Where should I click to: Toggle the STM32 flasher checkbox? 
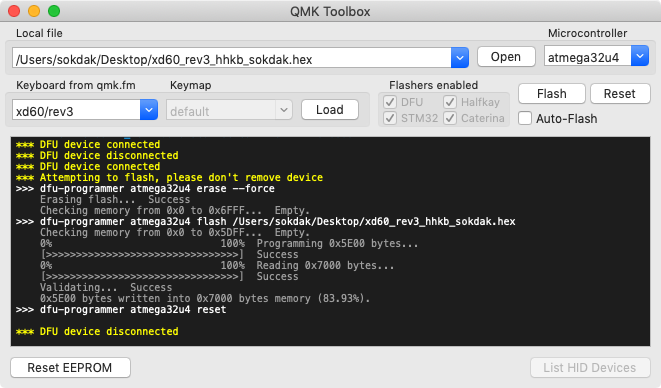[390, 118]
